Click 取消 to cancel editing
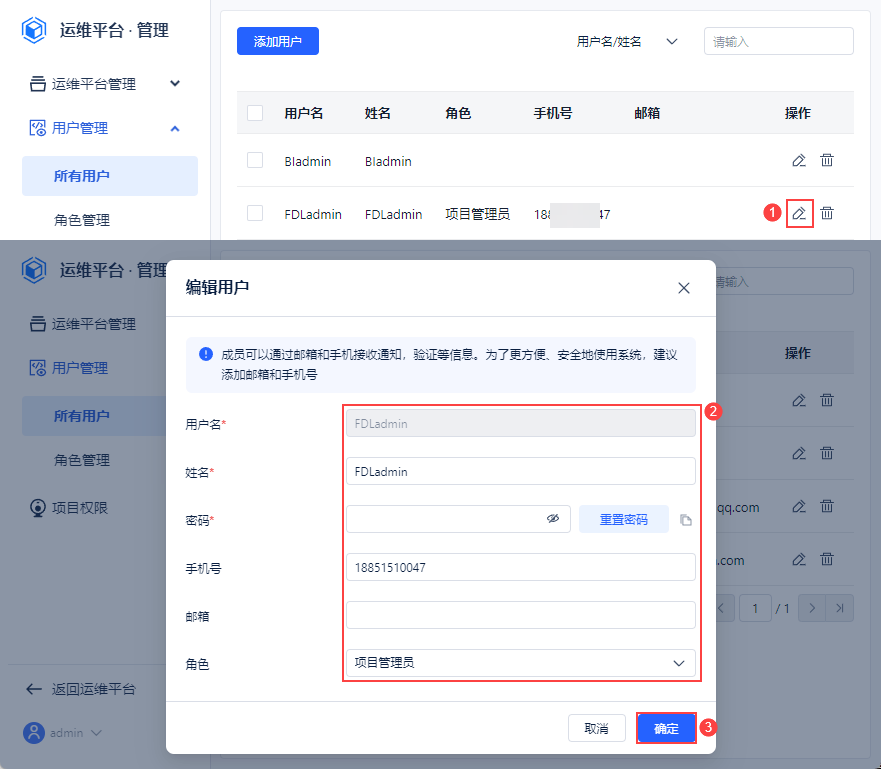The height and width of the screenshot is (769, 881). (x=597, y=729)
